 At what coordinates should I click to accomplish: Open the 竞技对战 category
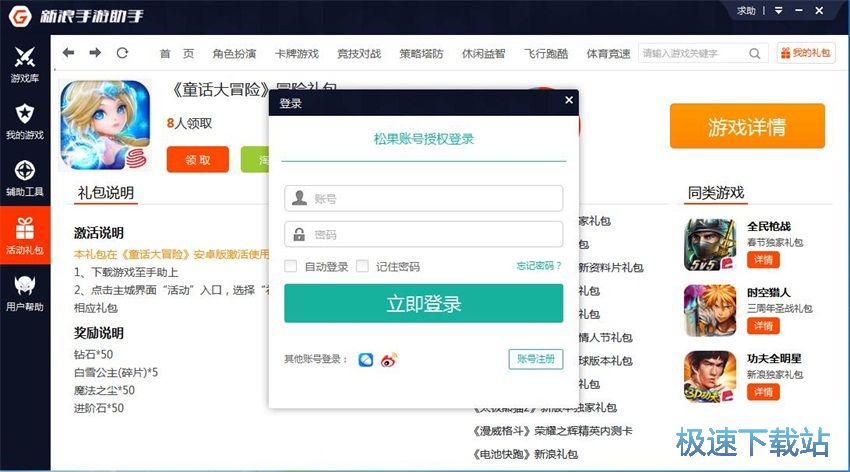(x=359, y=53)
